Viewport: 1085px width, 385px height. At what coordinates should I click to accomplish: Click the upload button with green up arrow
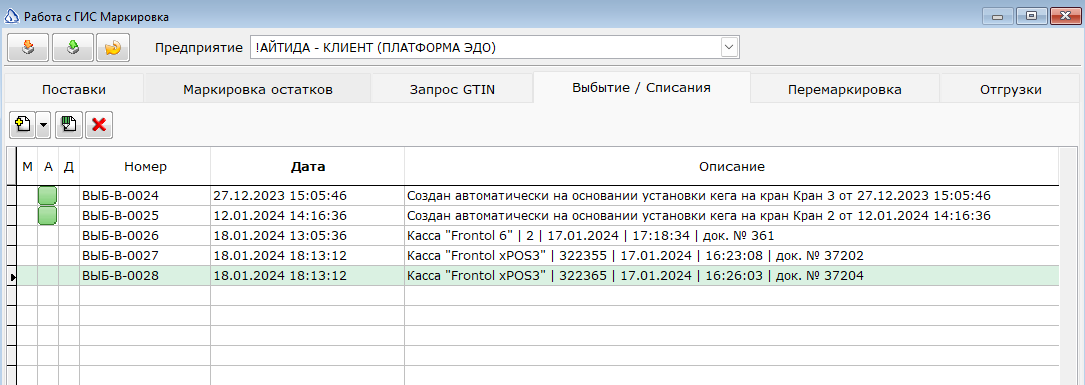click(73, 48)
